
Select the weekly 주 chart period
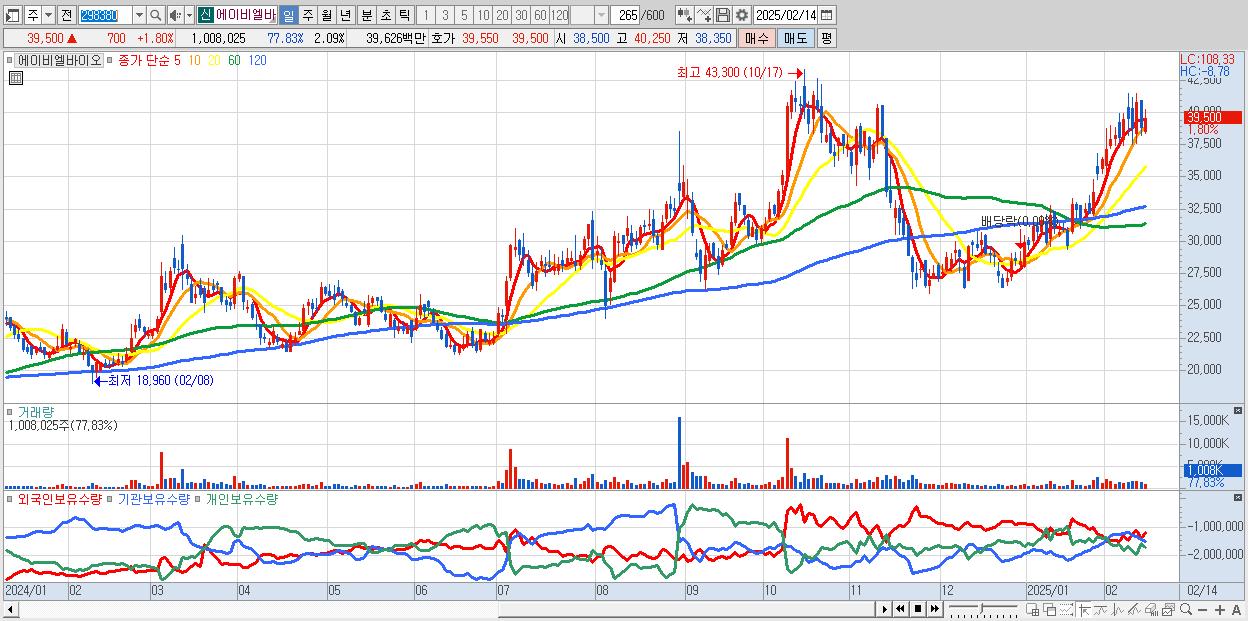[x=307, y=15]
